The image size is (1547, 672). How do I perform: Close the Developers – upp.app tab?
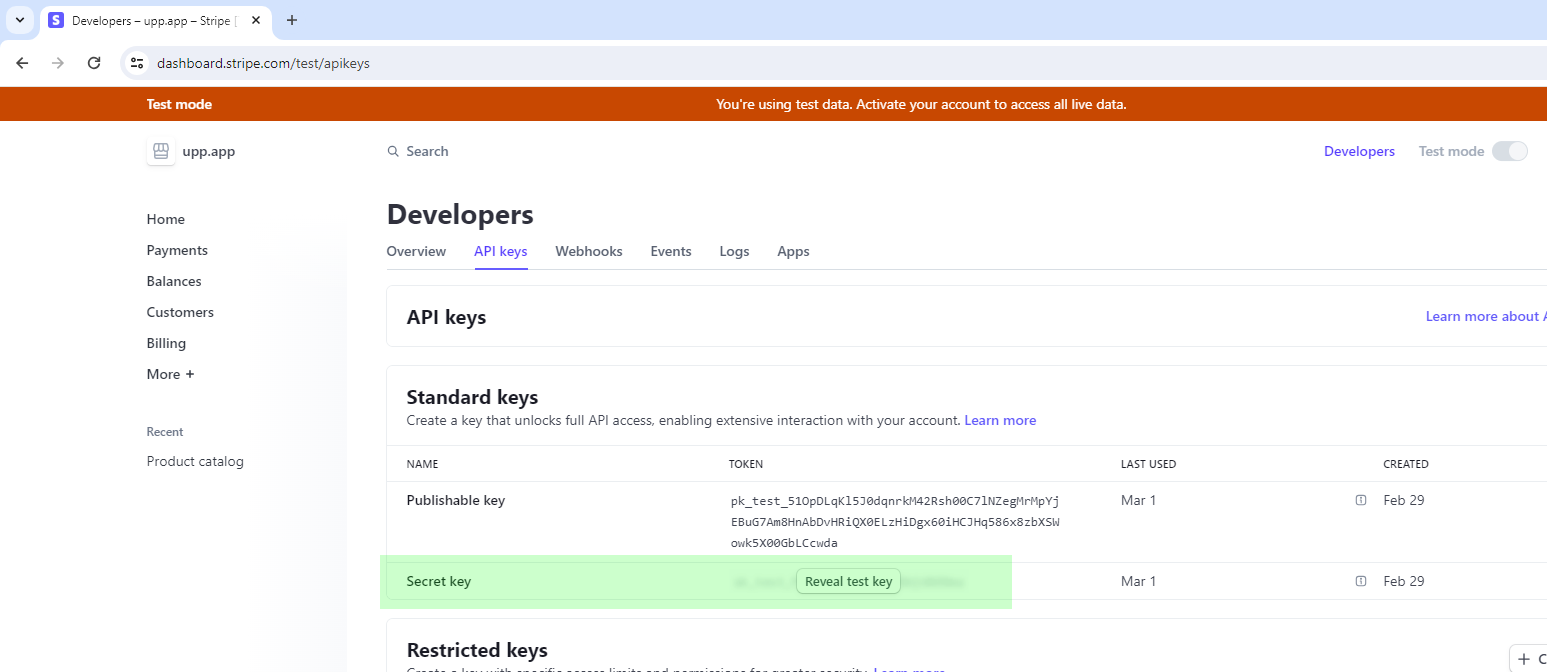[x=256, y=20]
